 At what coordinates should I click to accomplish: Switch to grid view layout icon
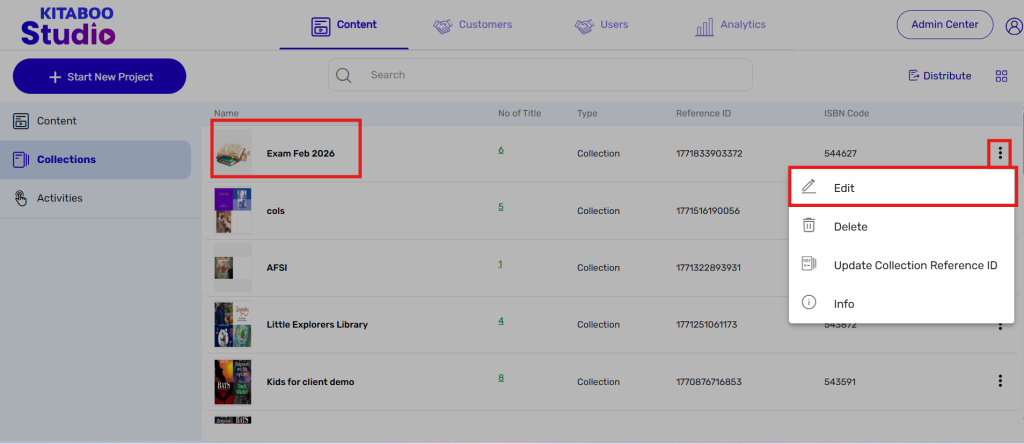click(1001, 76)
